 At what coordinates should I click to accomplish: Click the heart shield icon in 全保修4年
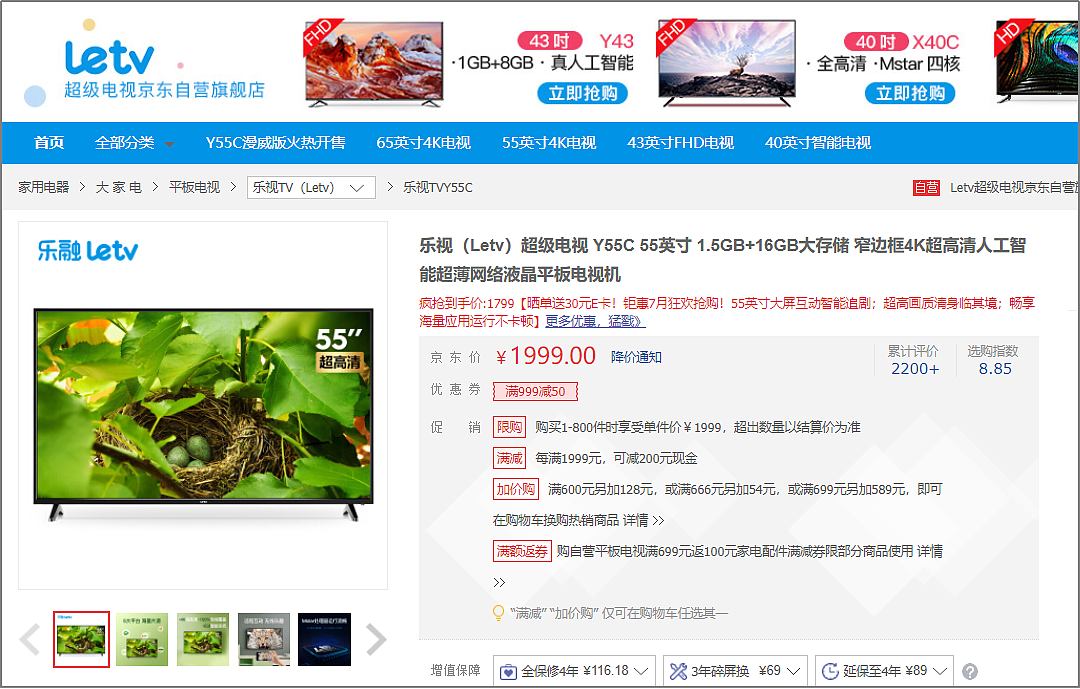508,672
